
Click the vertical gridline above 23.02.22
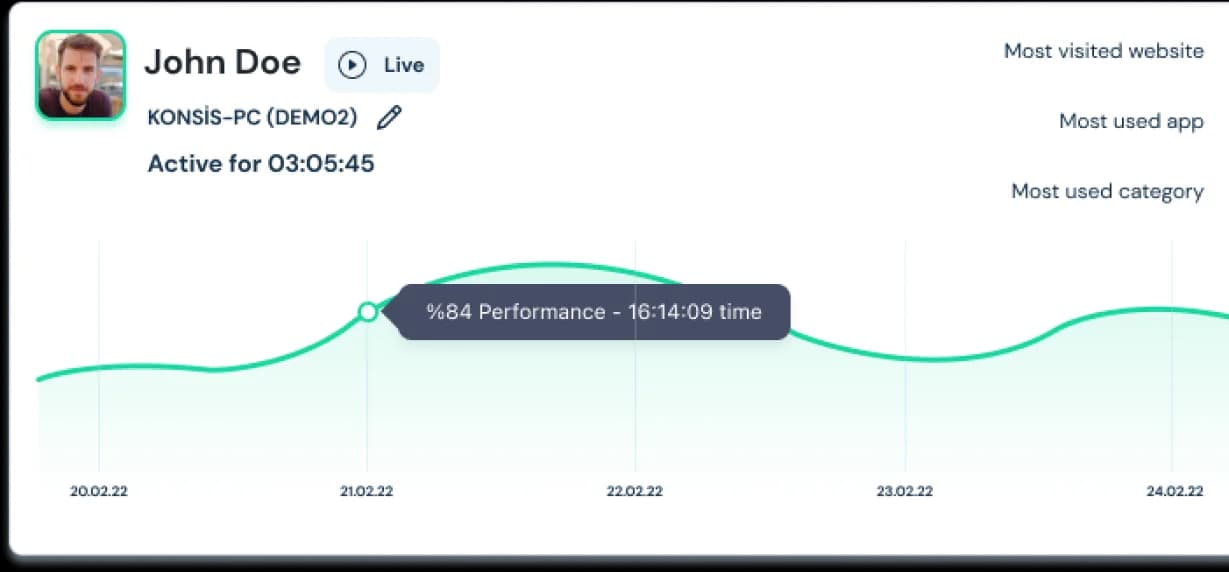pos(905,290)
